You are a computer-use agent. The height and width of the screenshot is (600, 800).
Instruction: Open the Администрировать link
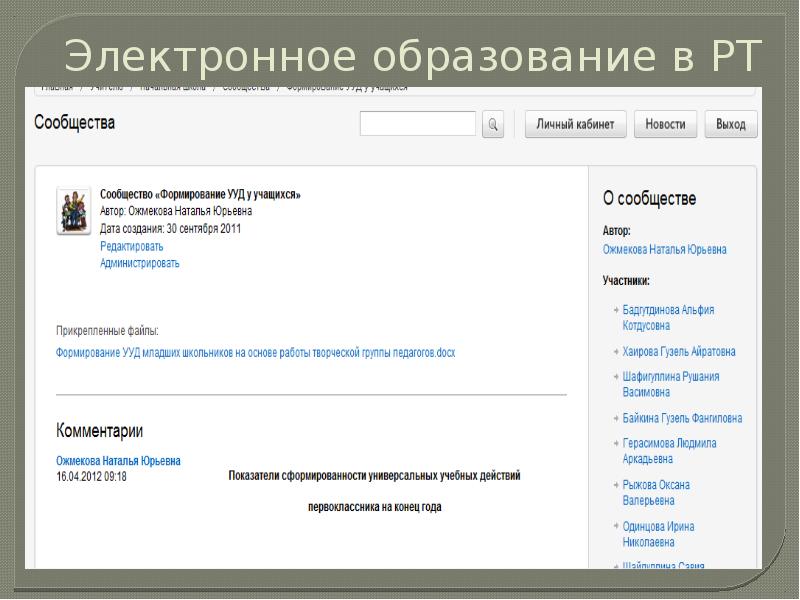pos(140,264)
